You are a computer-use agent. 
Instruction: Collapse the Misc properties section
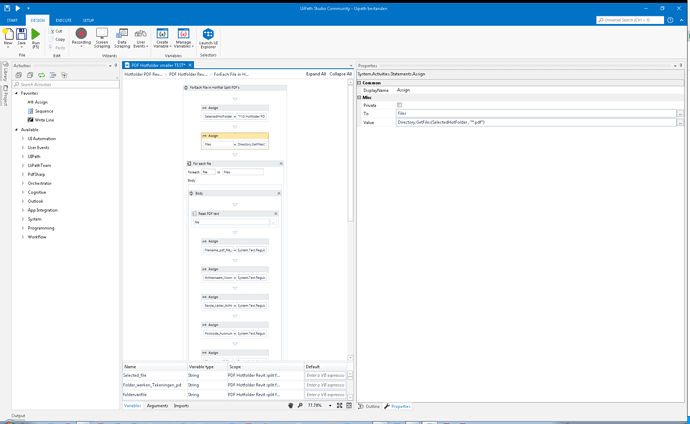point(359,98)
